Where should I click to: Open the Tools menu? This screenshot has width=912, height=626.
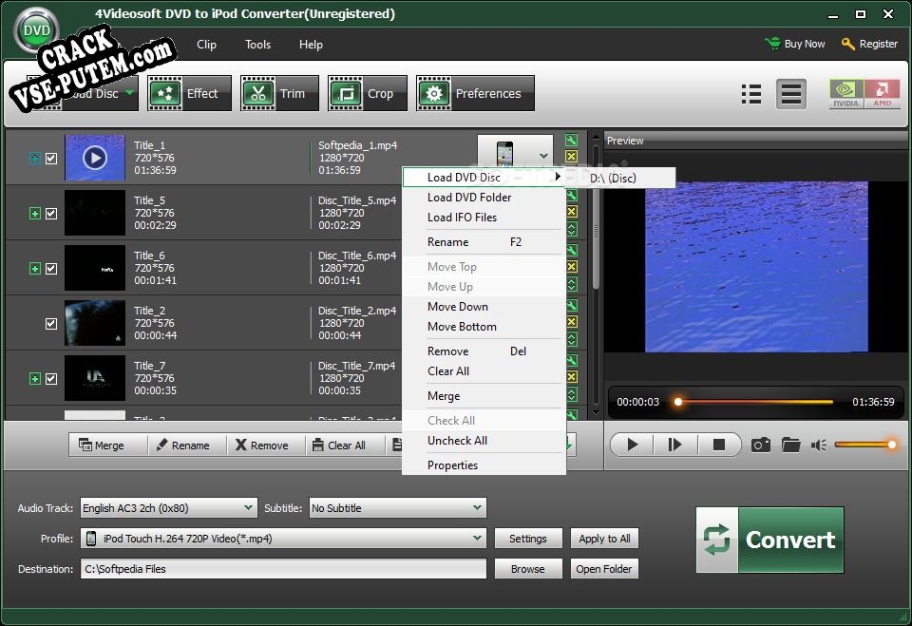[258, 44]
